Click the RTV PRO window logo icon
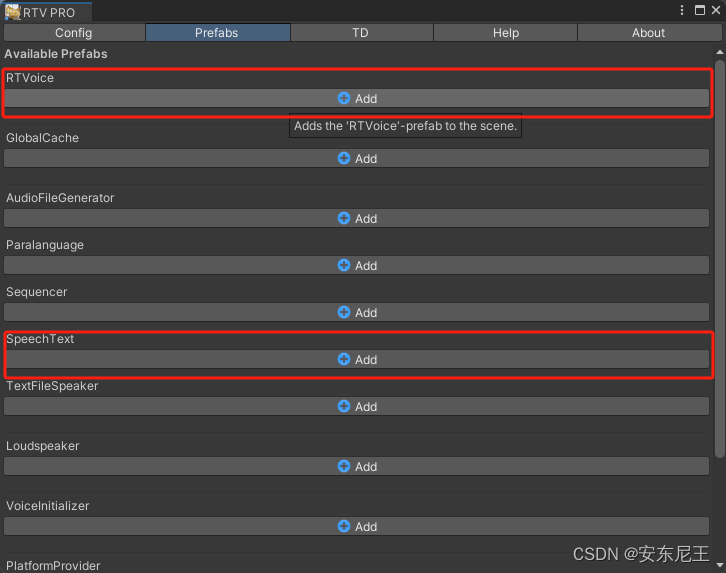The height and width of the screenshot is (573, 726). pyautogui.click(x=13, y=12)
